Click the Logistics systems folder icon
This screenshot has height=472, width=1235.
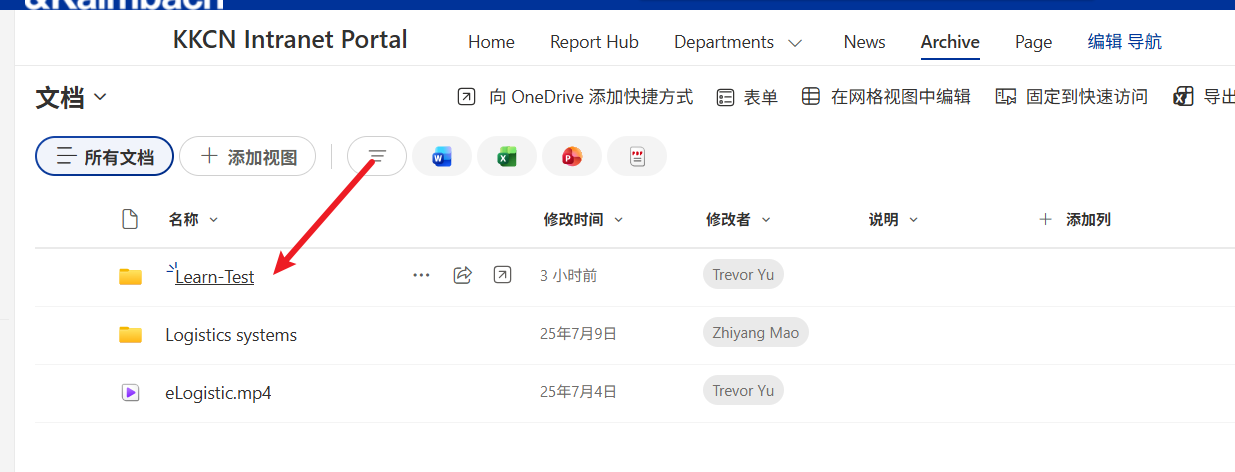(130, 334)
